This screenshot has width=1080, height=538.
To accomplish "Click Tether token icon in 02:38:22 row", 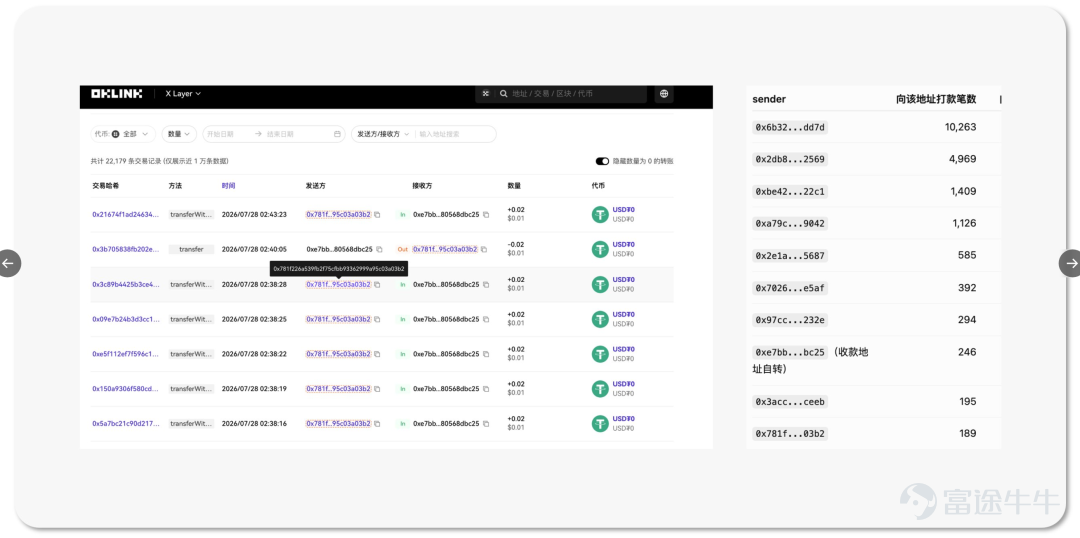I will coord(600,354).
